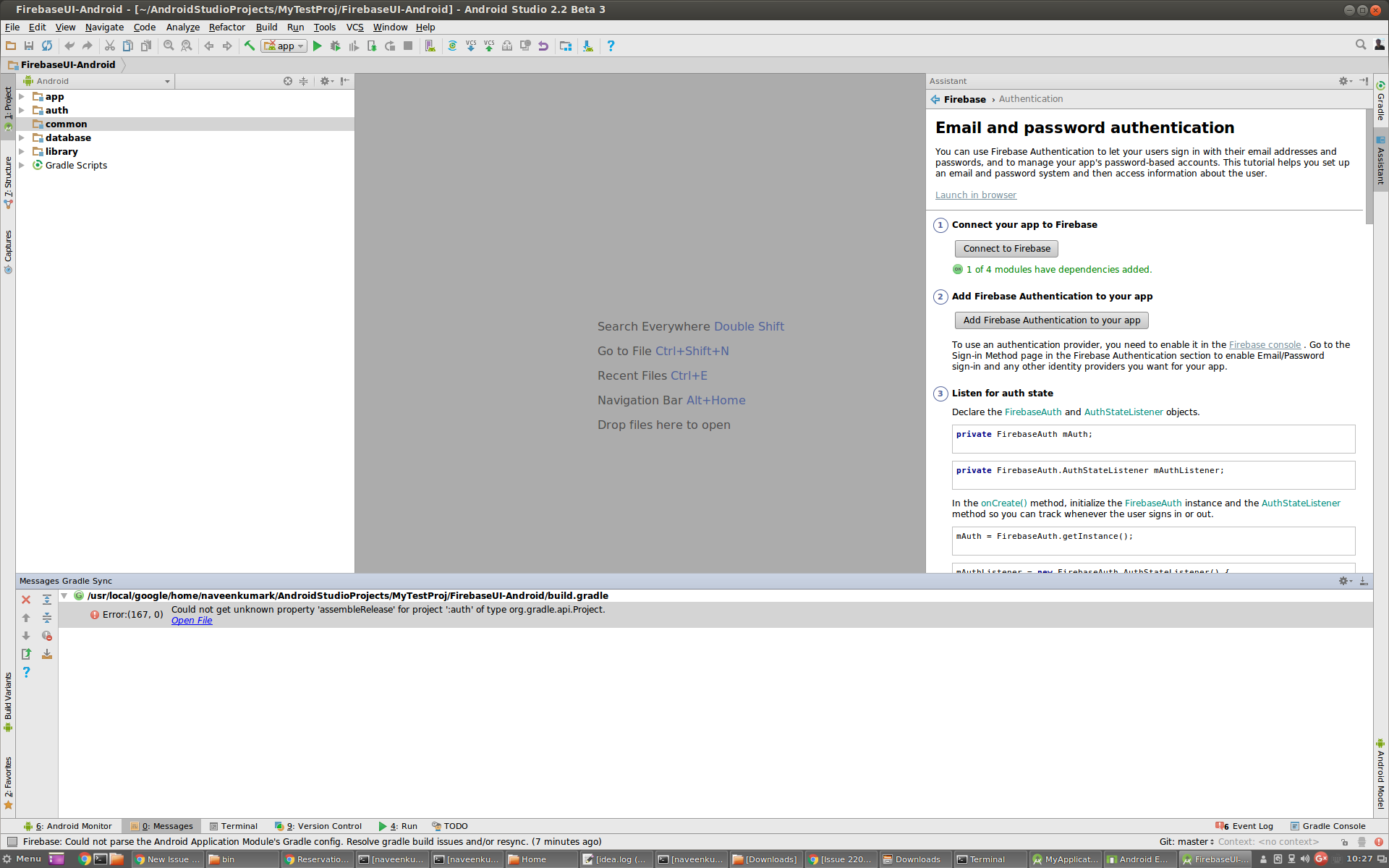Open the Refactor menu
Viewport: 1389px width, 868px height.
coord(226,27)
